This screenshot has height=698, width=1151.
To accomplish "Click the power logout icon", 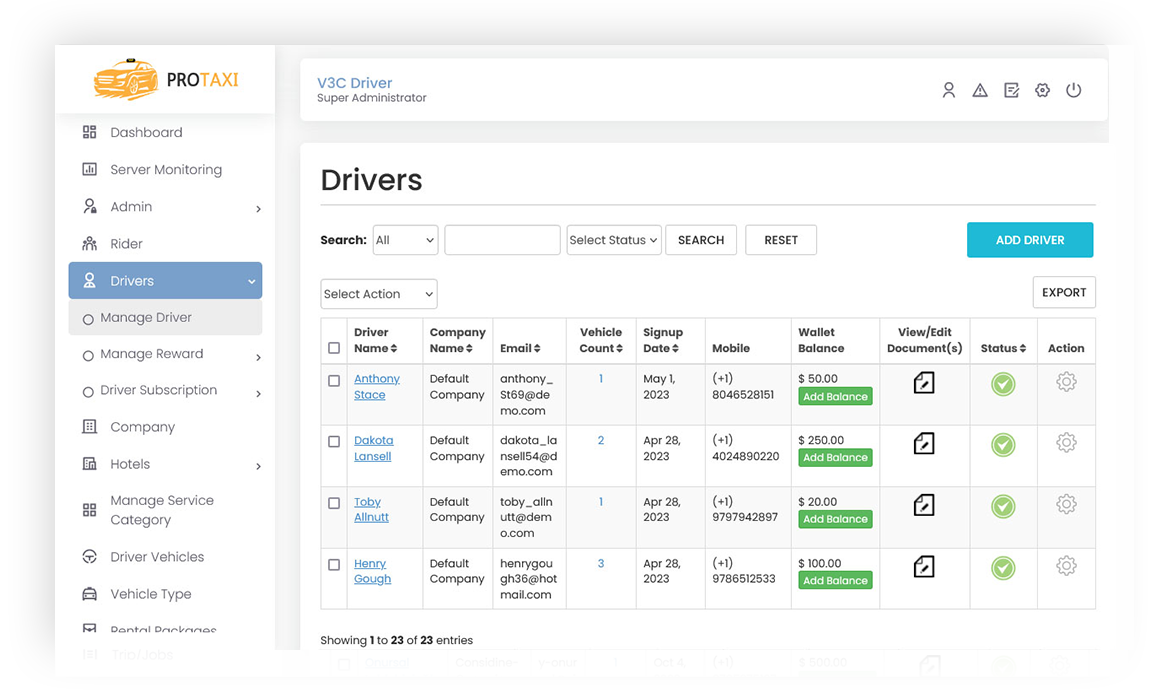I will pyautogui.click(x=1073, y=90).
